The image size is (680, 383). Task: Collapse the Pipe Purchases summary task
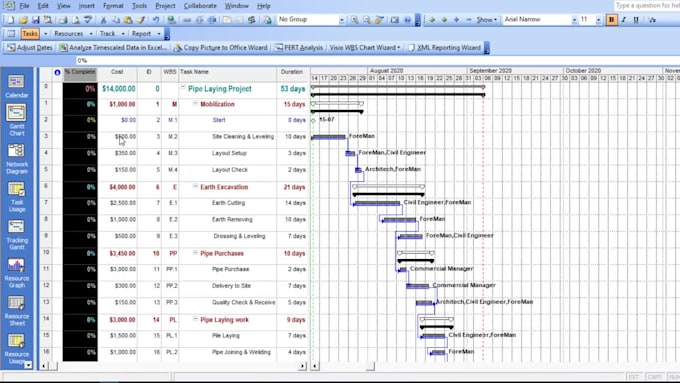tap(195, 253)
